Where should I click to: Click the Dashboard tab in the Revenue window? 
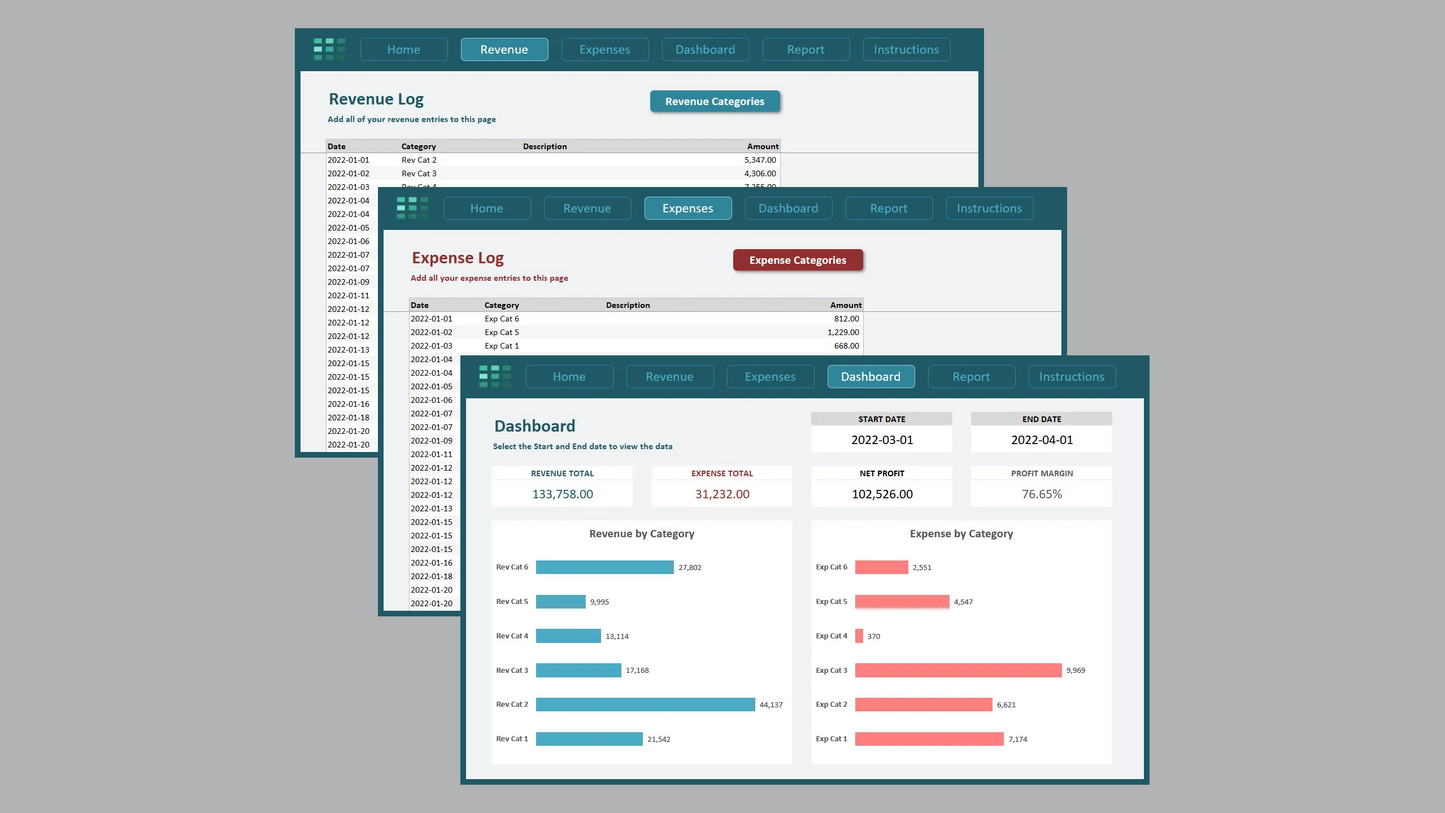pyautogui.click(x=704, y=49)
